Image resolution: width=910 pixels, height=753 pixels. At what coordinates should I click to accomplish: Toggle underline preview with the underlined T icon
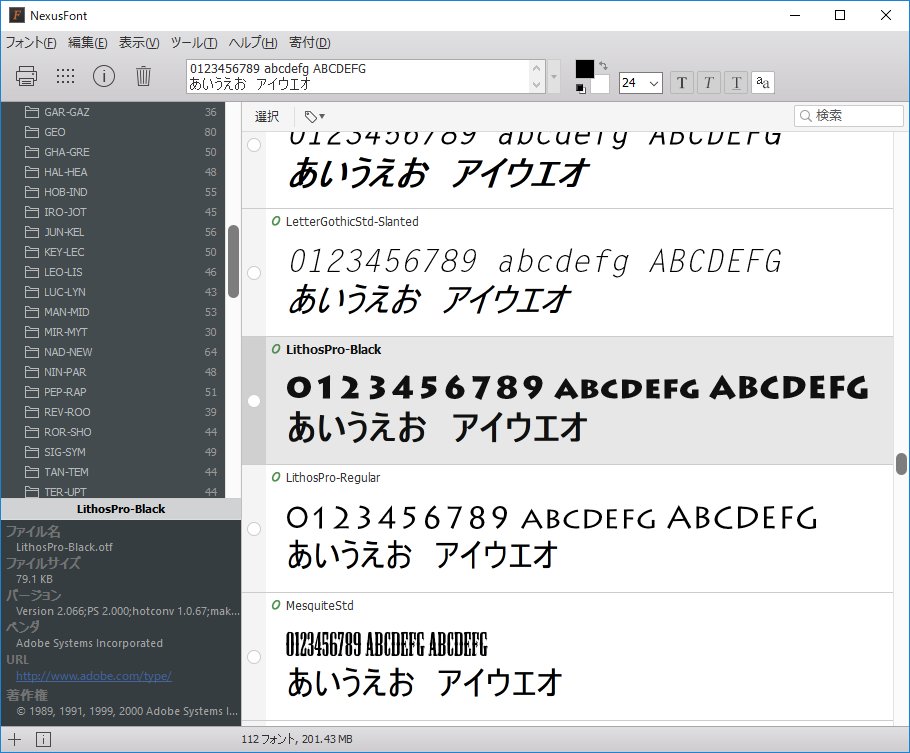click(735, 82)
